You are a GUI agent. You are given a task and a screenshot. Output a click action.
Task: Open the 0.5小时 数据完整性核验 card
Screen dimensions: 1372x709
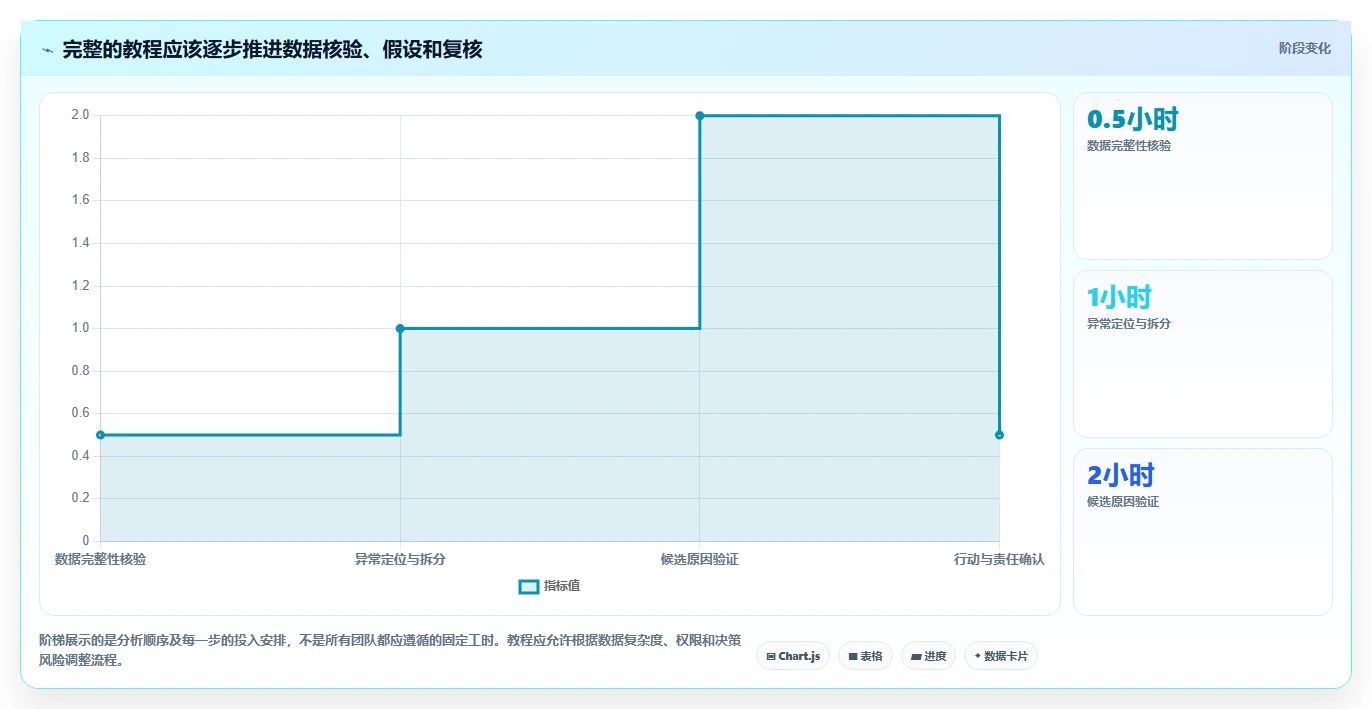click(x=1202, y=176)
